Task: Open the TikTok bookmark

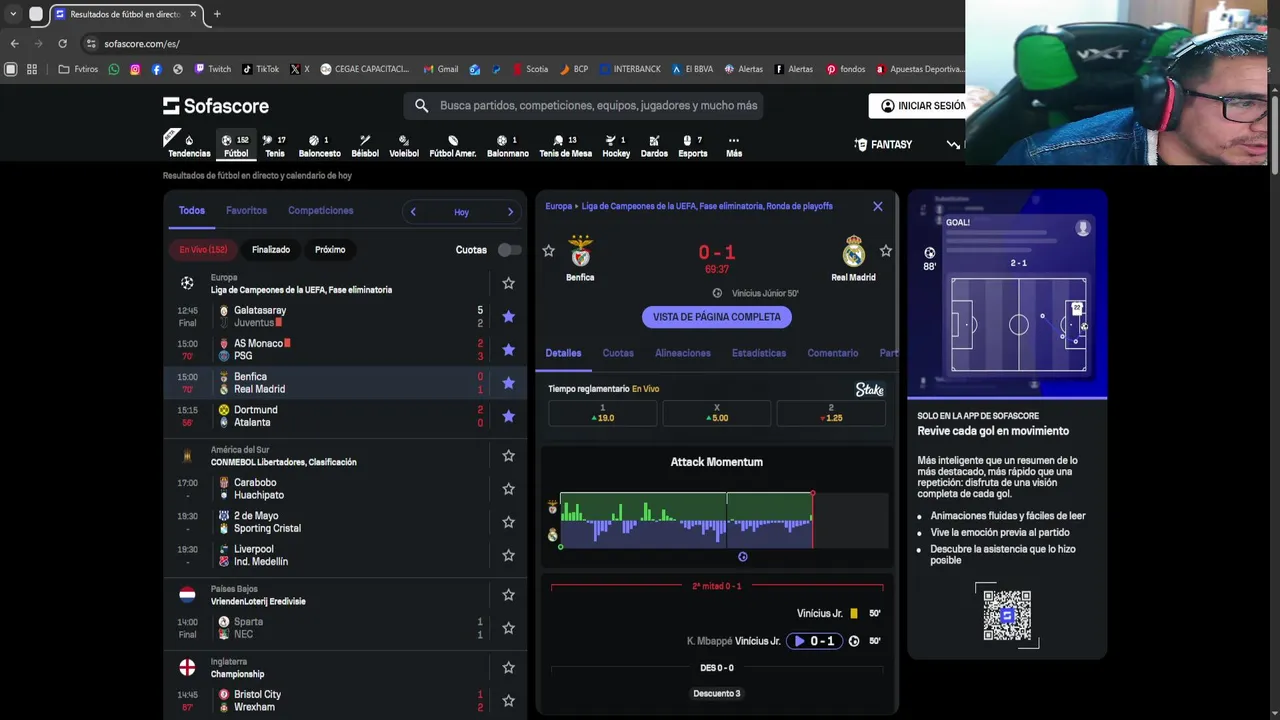Action: point(260,69)
